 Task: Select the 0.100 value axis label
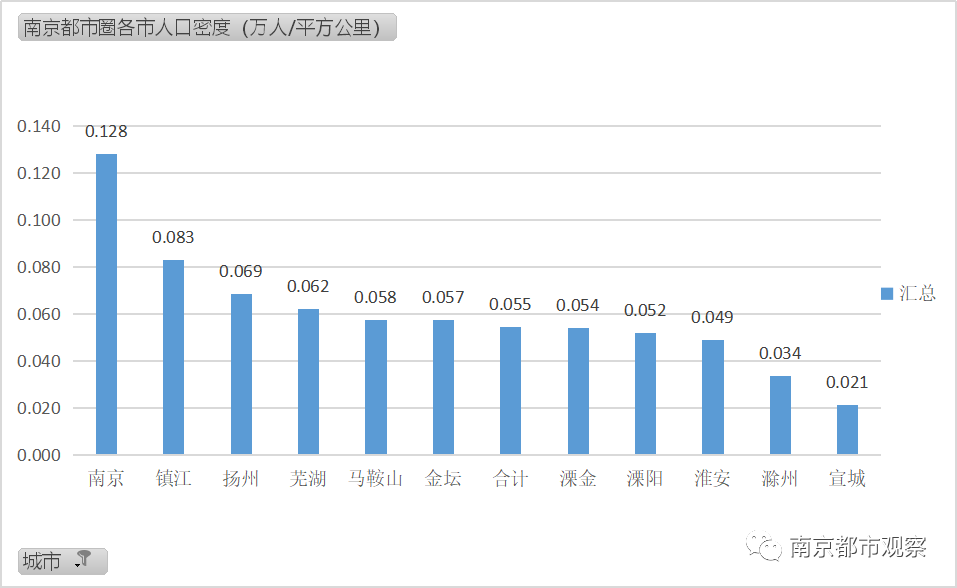point(38,220)
